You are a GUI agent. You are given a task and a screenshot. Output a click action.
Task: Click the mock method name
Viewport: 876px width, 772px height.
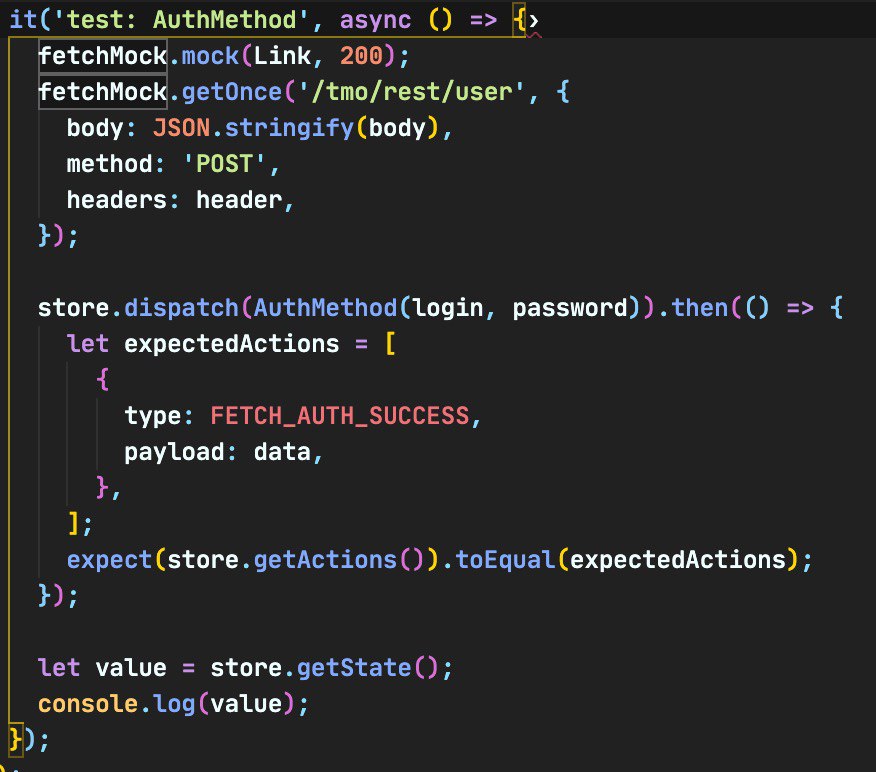coord(211,56)
